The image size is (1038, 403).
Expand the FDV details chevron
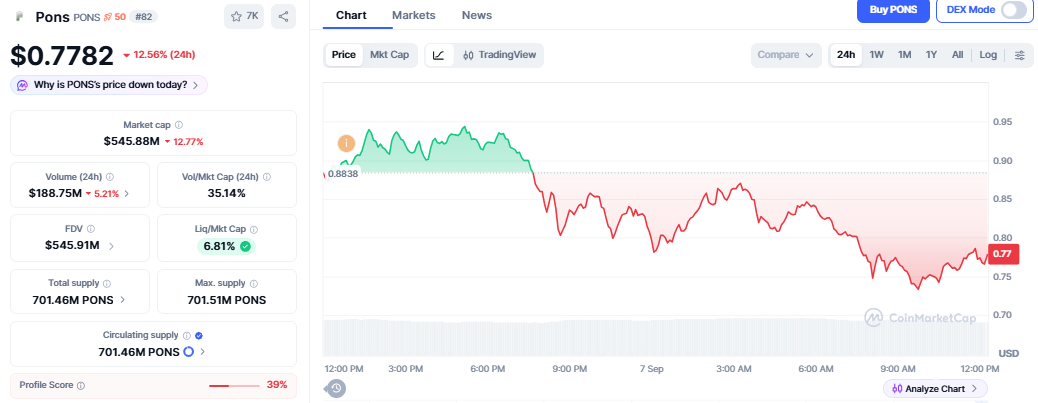tap(111, 246)
